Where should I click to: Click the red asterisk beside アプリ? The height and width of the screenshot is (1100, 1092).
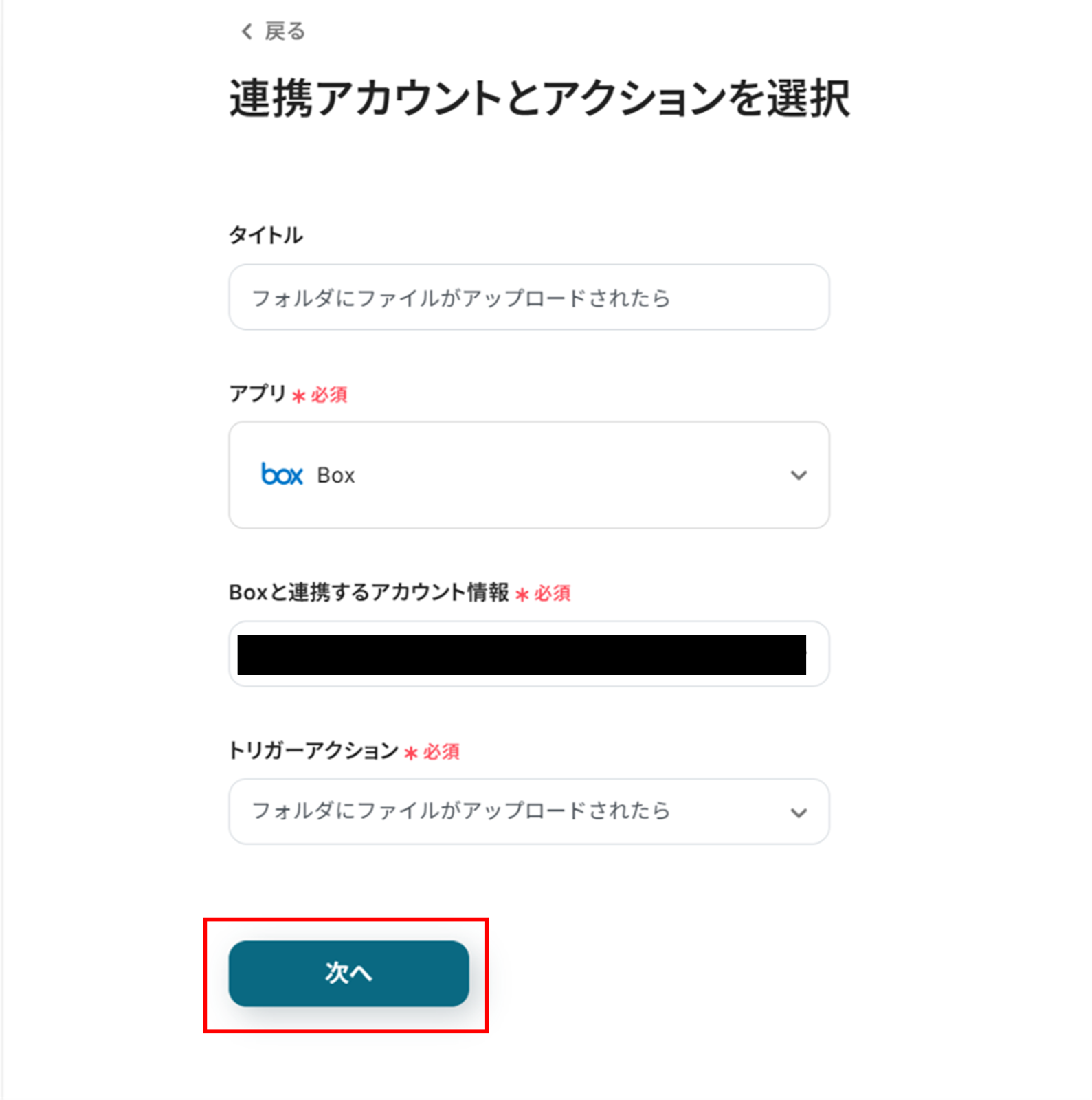click(x=298, y=396)
